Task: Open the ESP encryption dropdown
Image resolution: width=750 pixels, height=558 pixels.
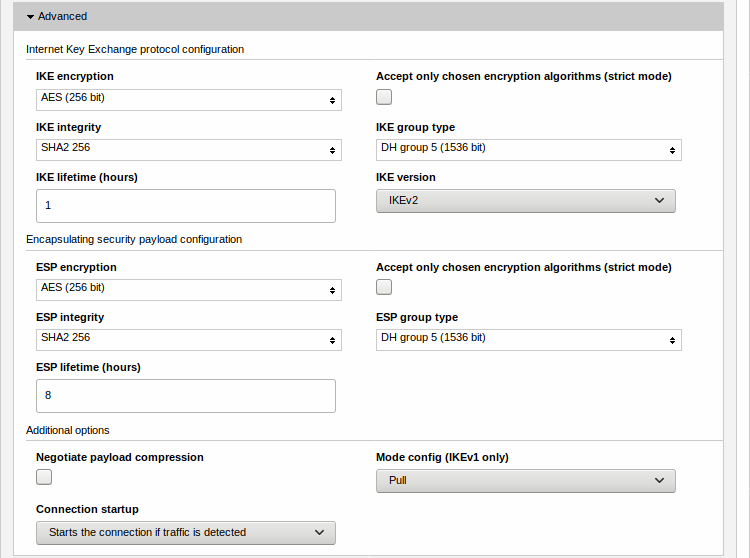Action: 188,289
